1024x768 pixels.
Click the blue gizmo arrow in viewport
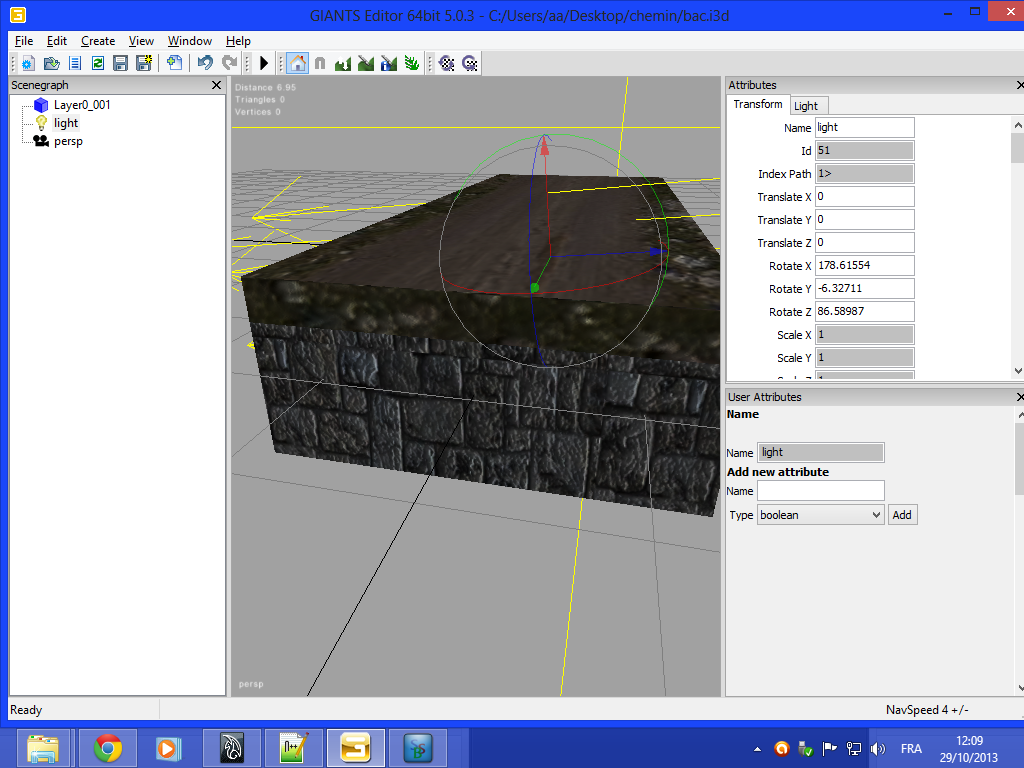click(x=657, y=251)
